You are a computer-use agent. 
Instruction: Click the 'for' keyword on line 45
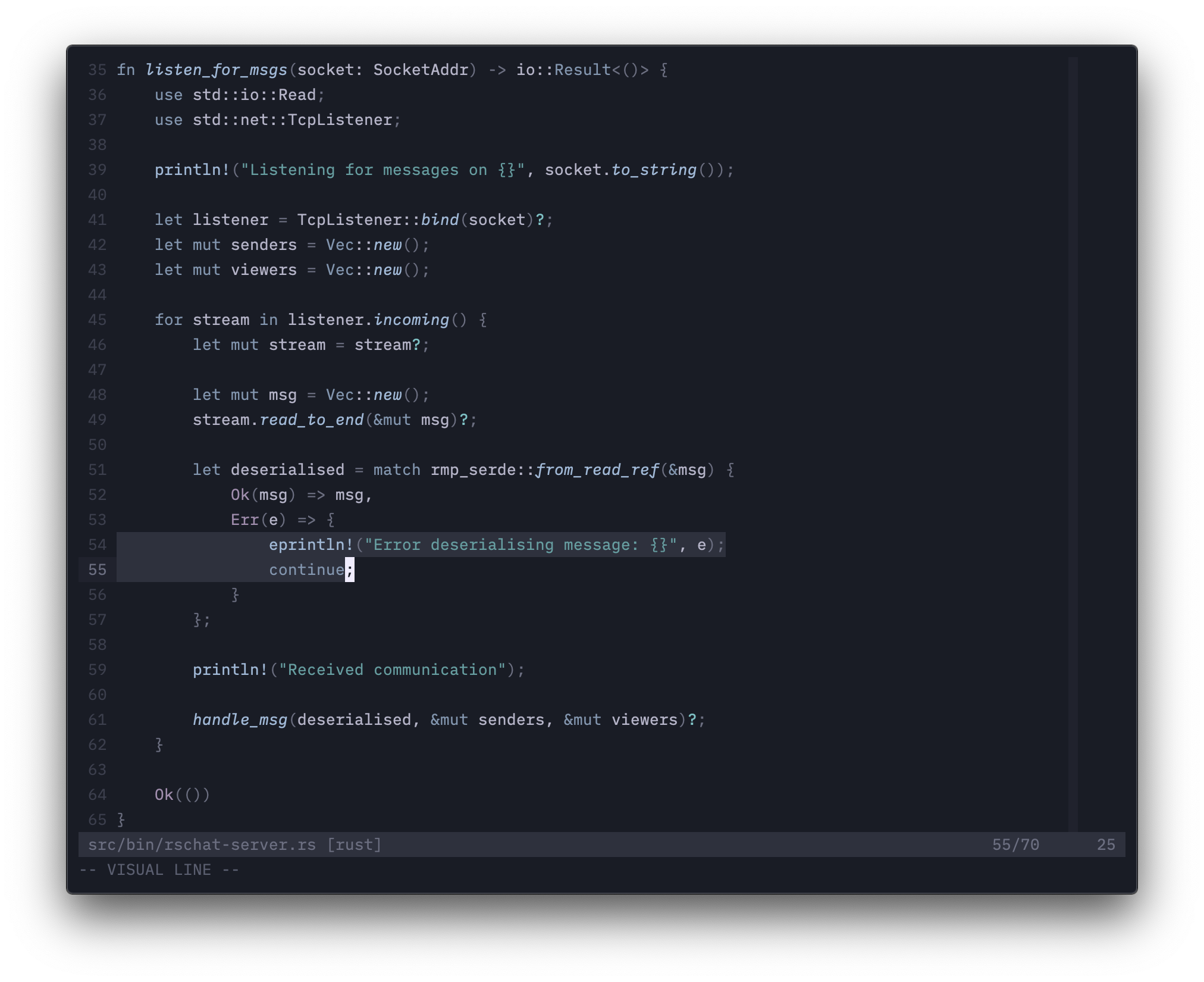pyautogui.click(x=168, y=320)
